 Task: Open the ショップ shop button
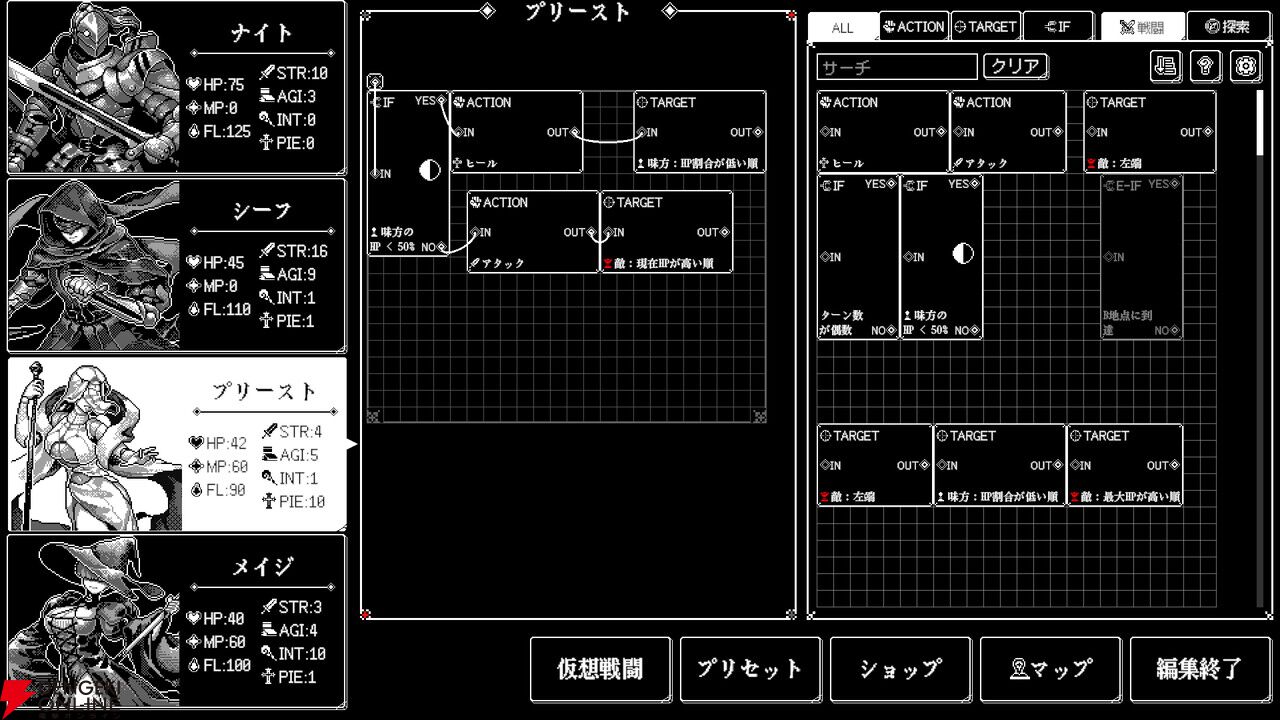(x=900, y=669)
